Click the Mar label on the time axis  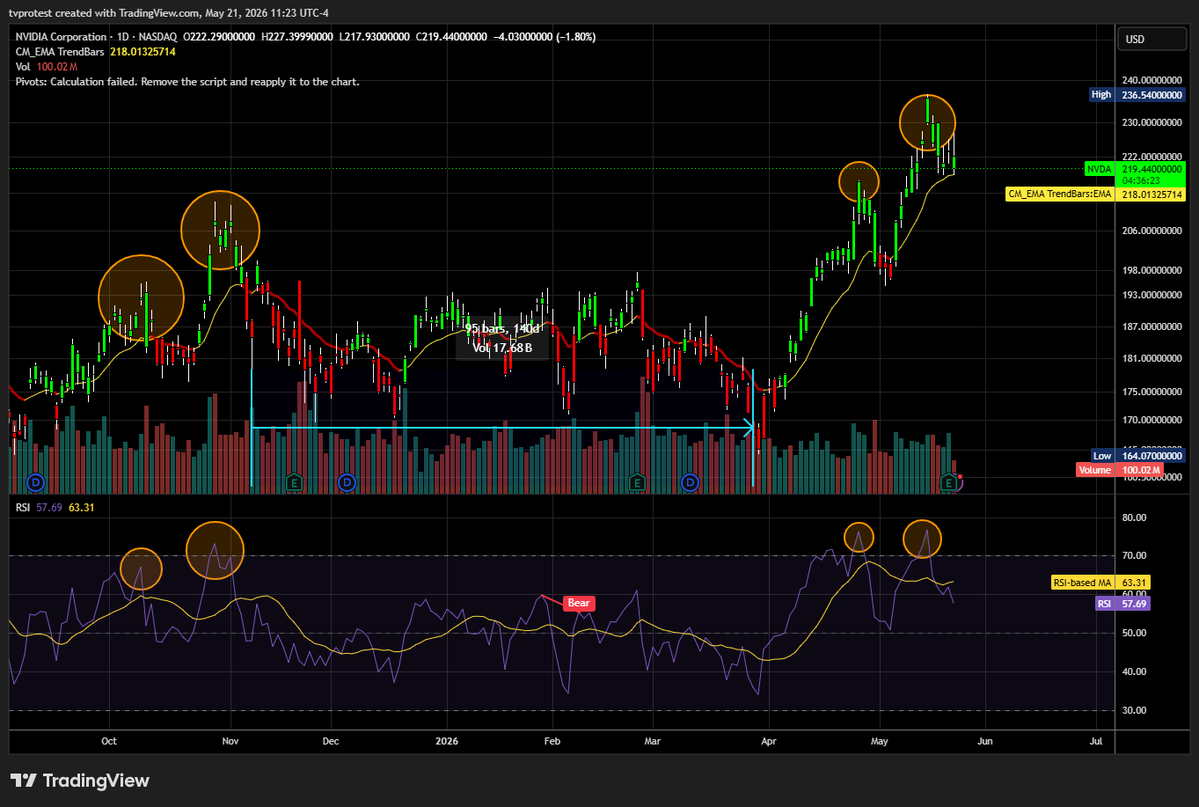tap(652, 741)
